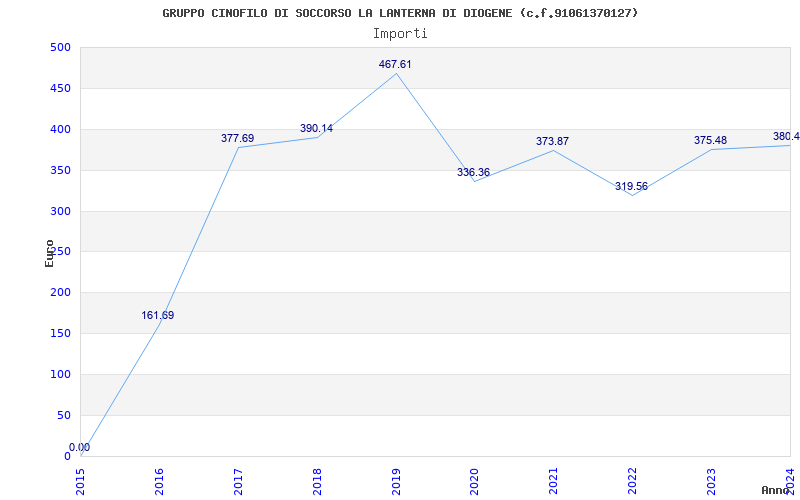Click the 2019 x-axis label
The image size is (800, 500).
coord(396,481)
